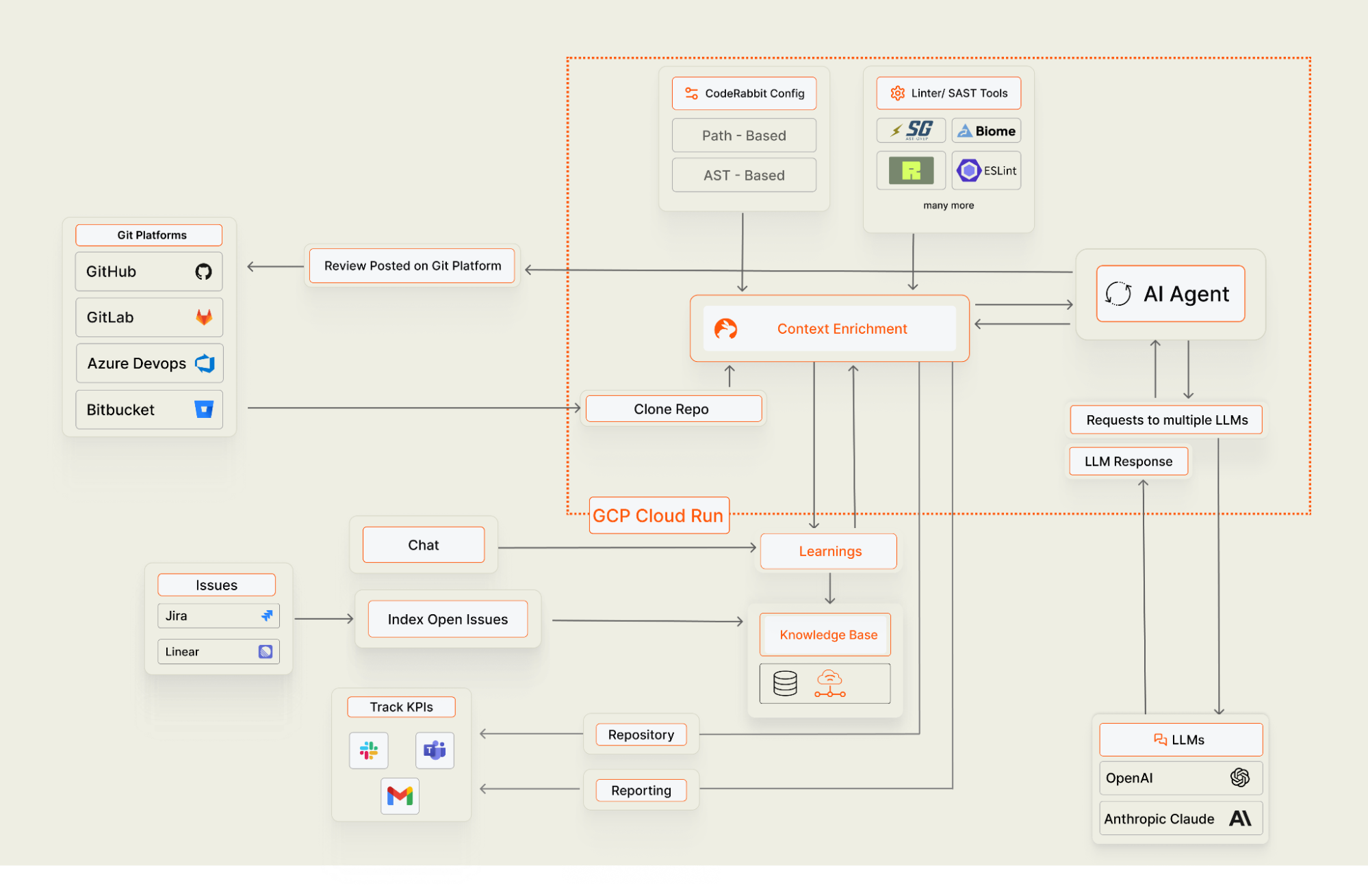
Task: Click the ESLint hexagon logo
Action: [968, 170]
